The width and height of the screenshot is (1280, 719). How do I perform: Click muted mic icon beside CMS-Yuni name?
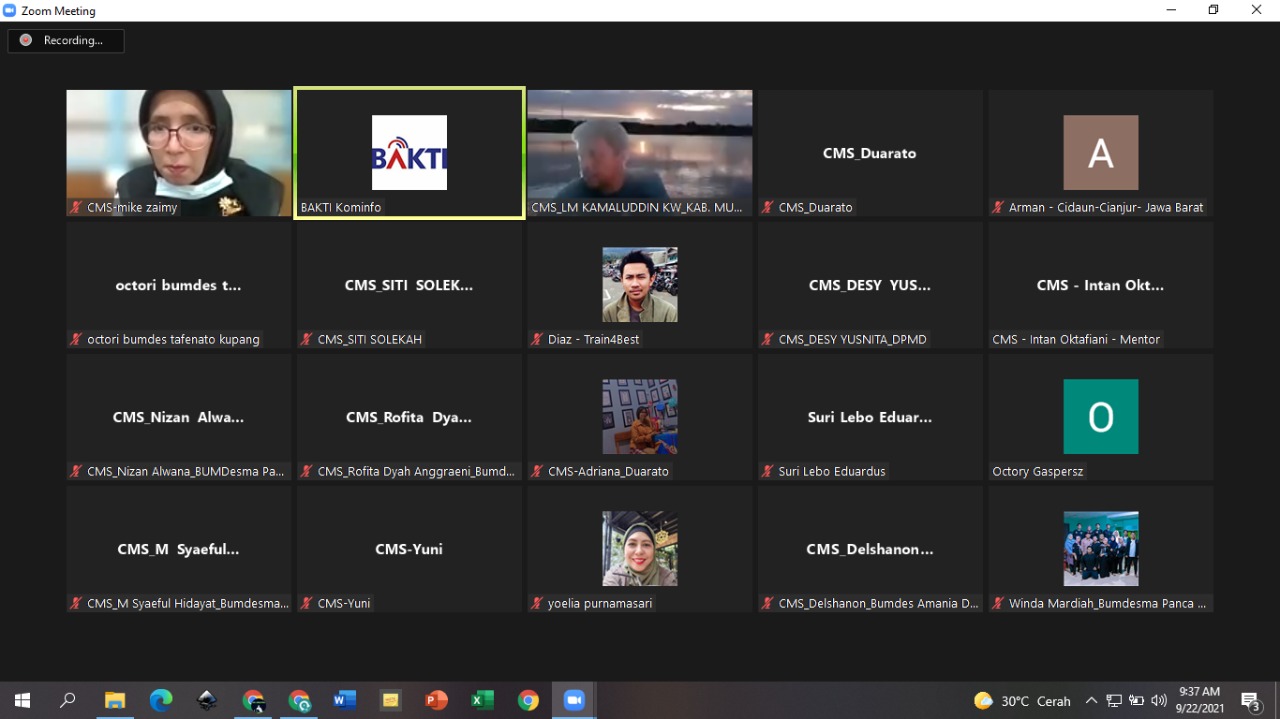coord(306,603)
